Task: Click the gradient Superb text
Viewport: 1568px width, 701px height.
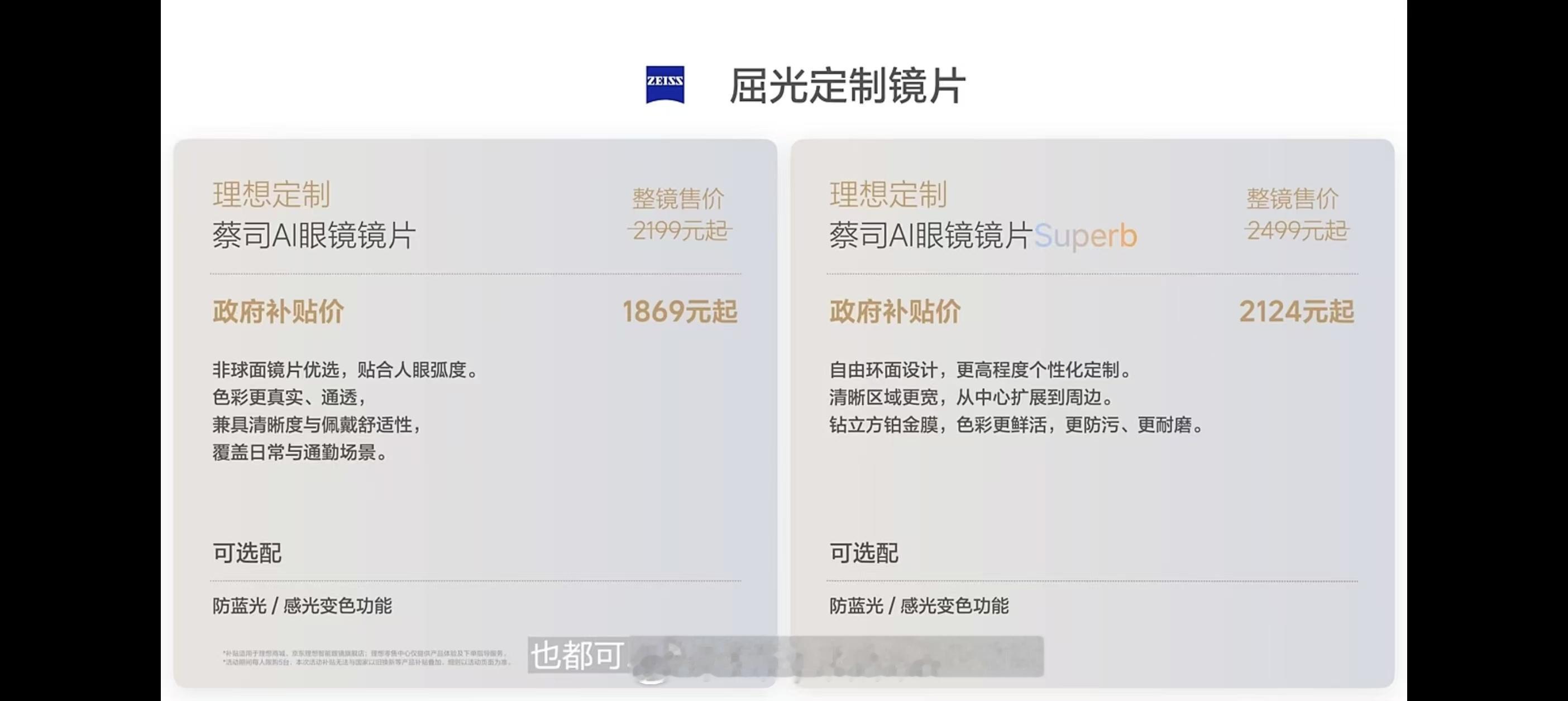Action: [1086, 237]
